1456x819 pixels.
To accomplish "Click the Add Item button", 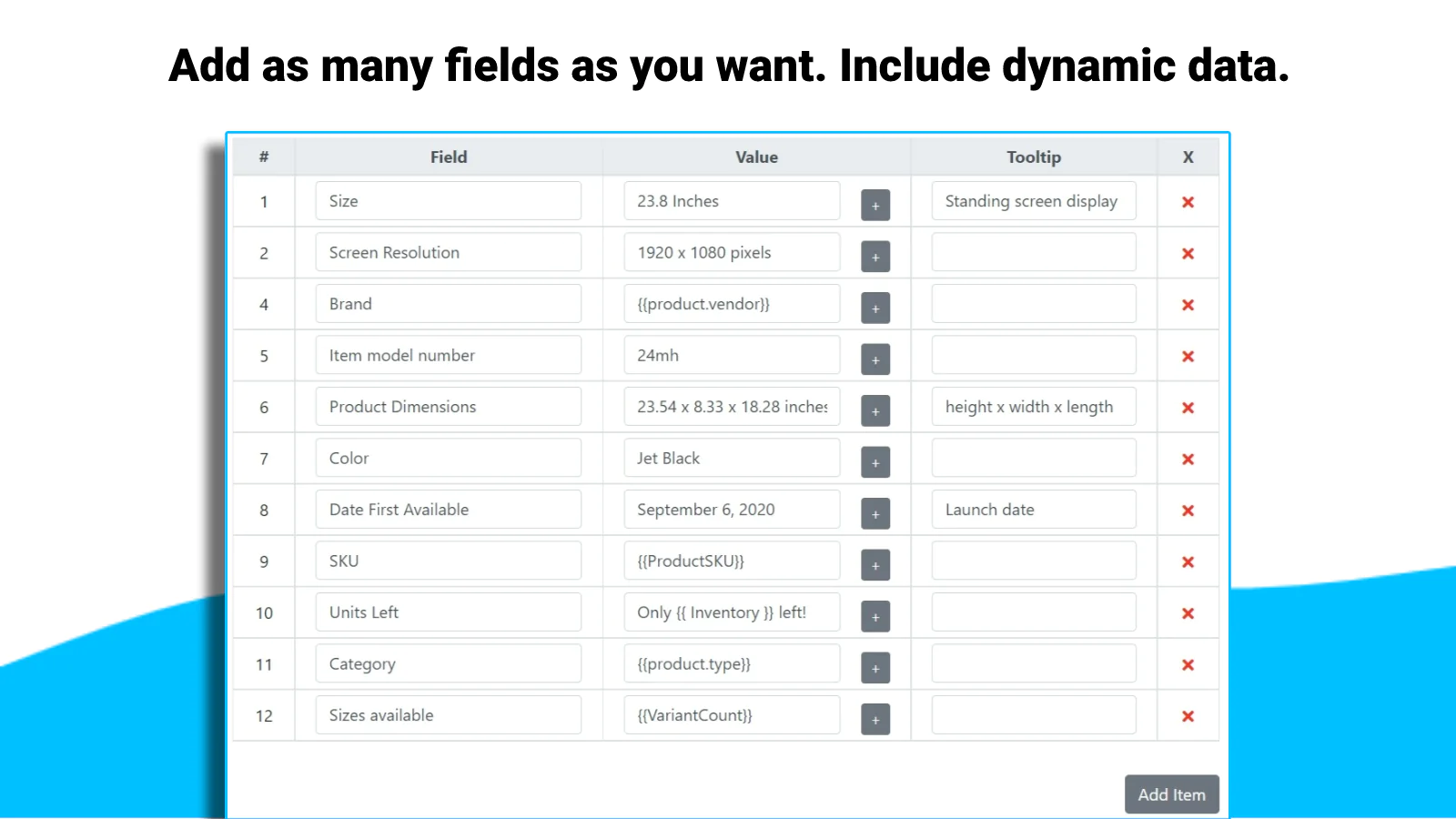I will pos(1171,794).
